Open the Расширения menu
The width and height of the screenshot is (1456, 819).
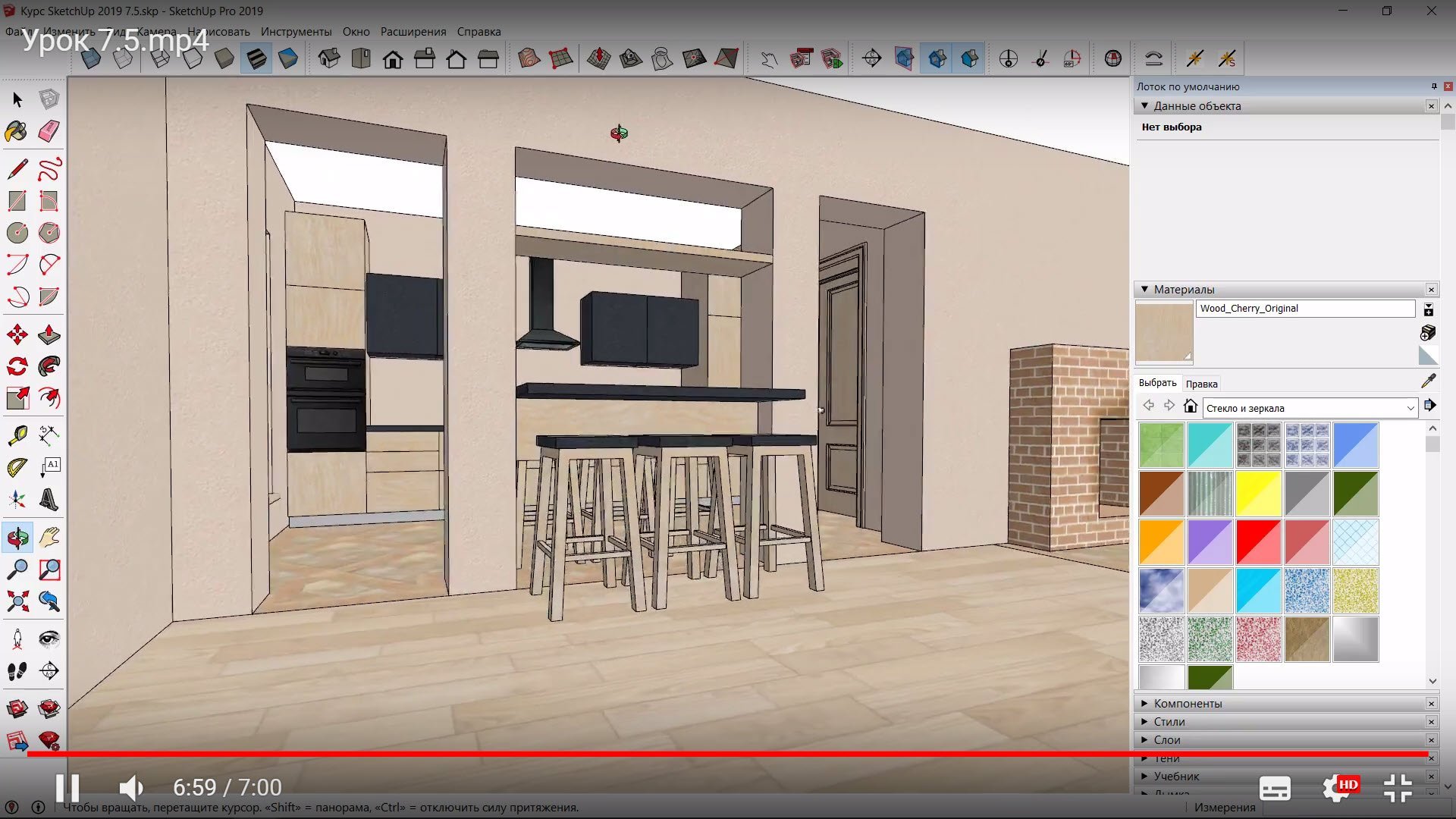[413, 32]
